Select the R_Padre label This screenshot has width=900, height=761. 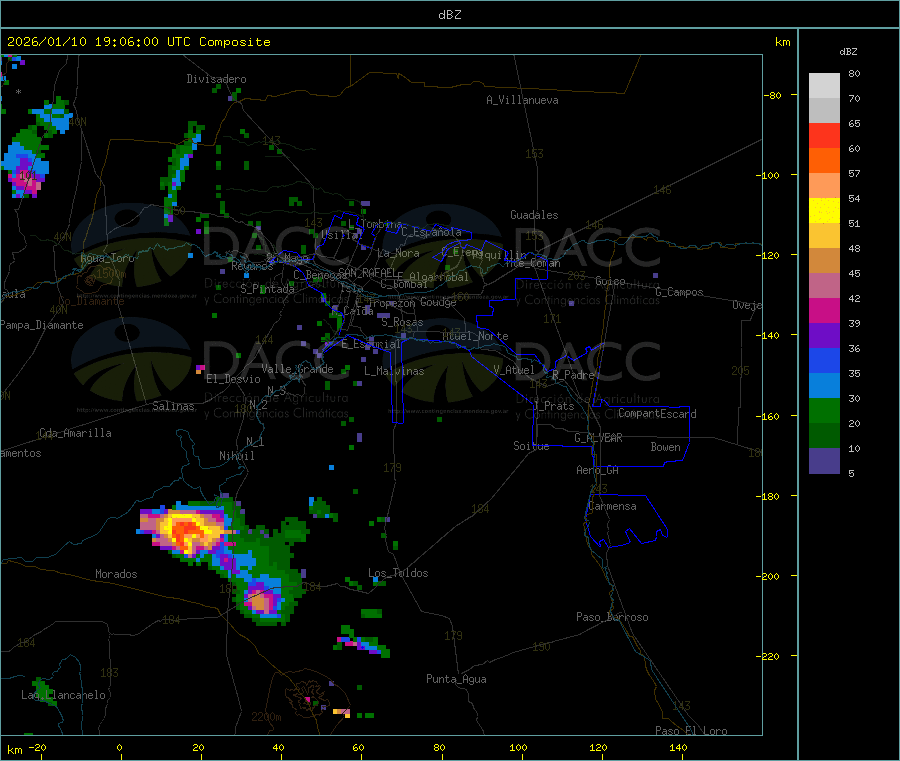click(574, 375)
